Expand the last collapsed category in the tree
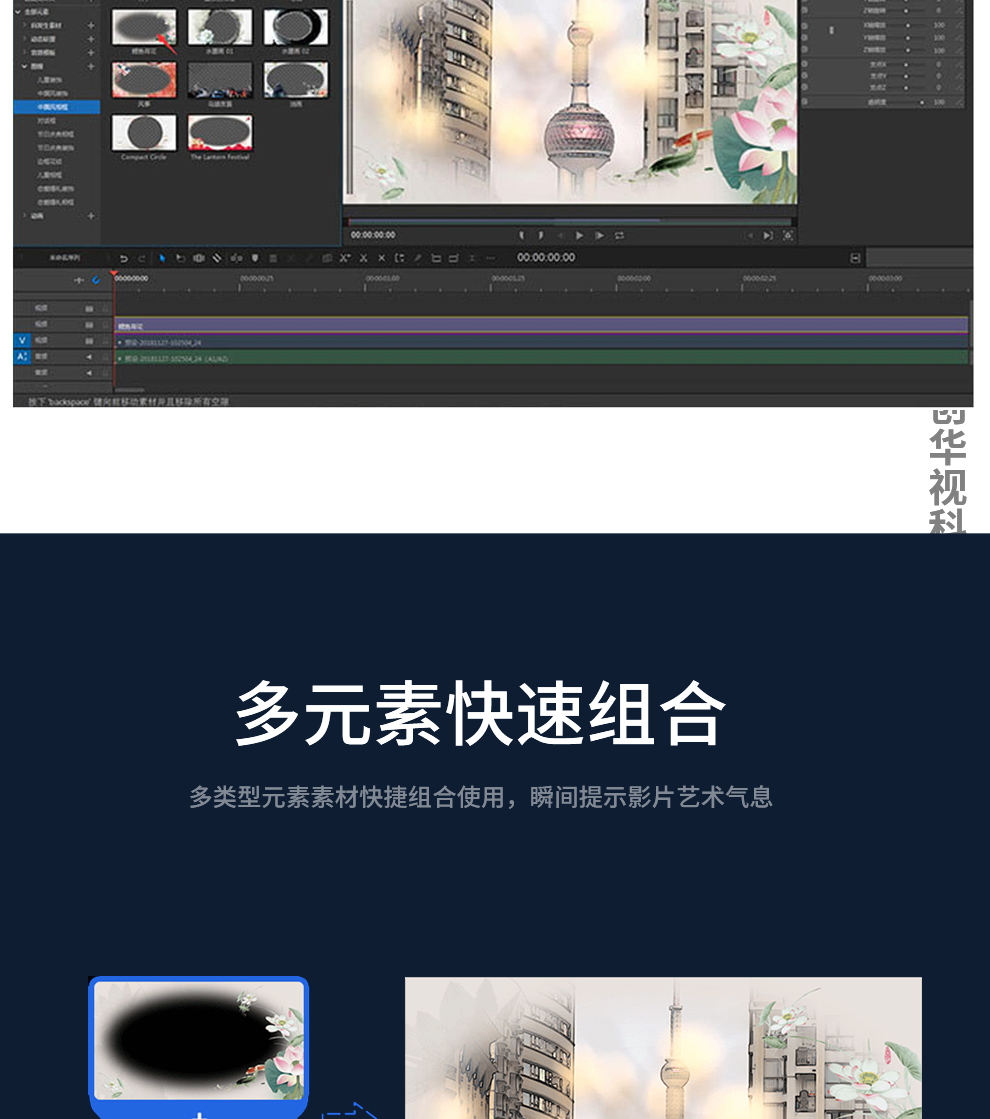 click(25, 215)
